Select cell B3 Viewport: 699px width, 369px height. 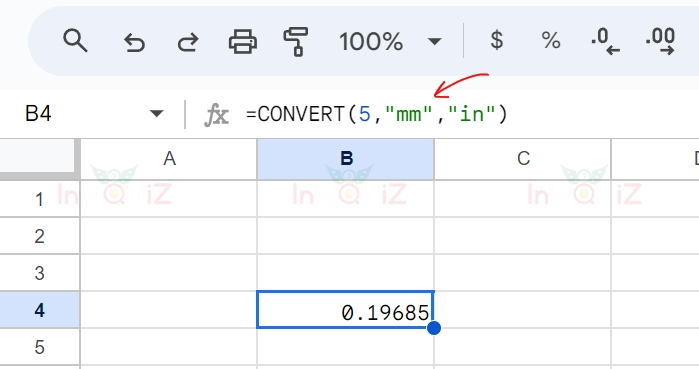point(346,273)
